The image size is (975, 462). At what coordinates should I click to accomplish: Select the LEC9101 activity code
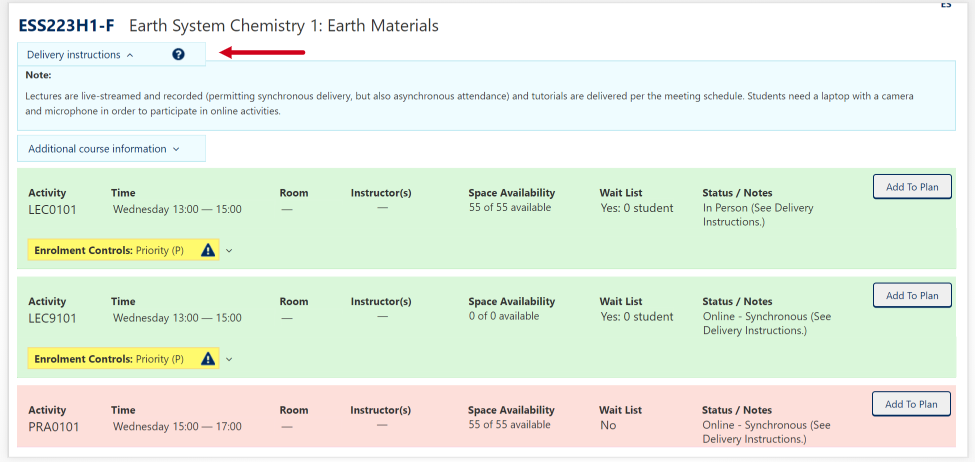click(52, 318)
